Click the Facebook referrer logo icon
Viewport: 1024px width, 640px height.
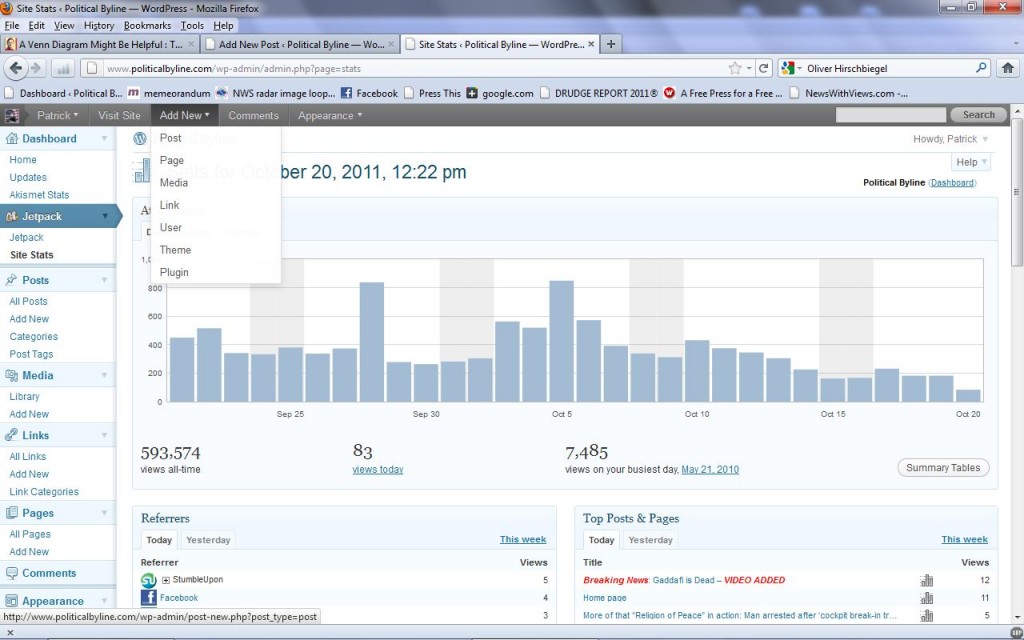click(x=148, y=598)
